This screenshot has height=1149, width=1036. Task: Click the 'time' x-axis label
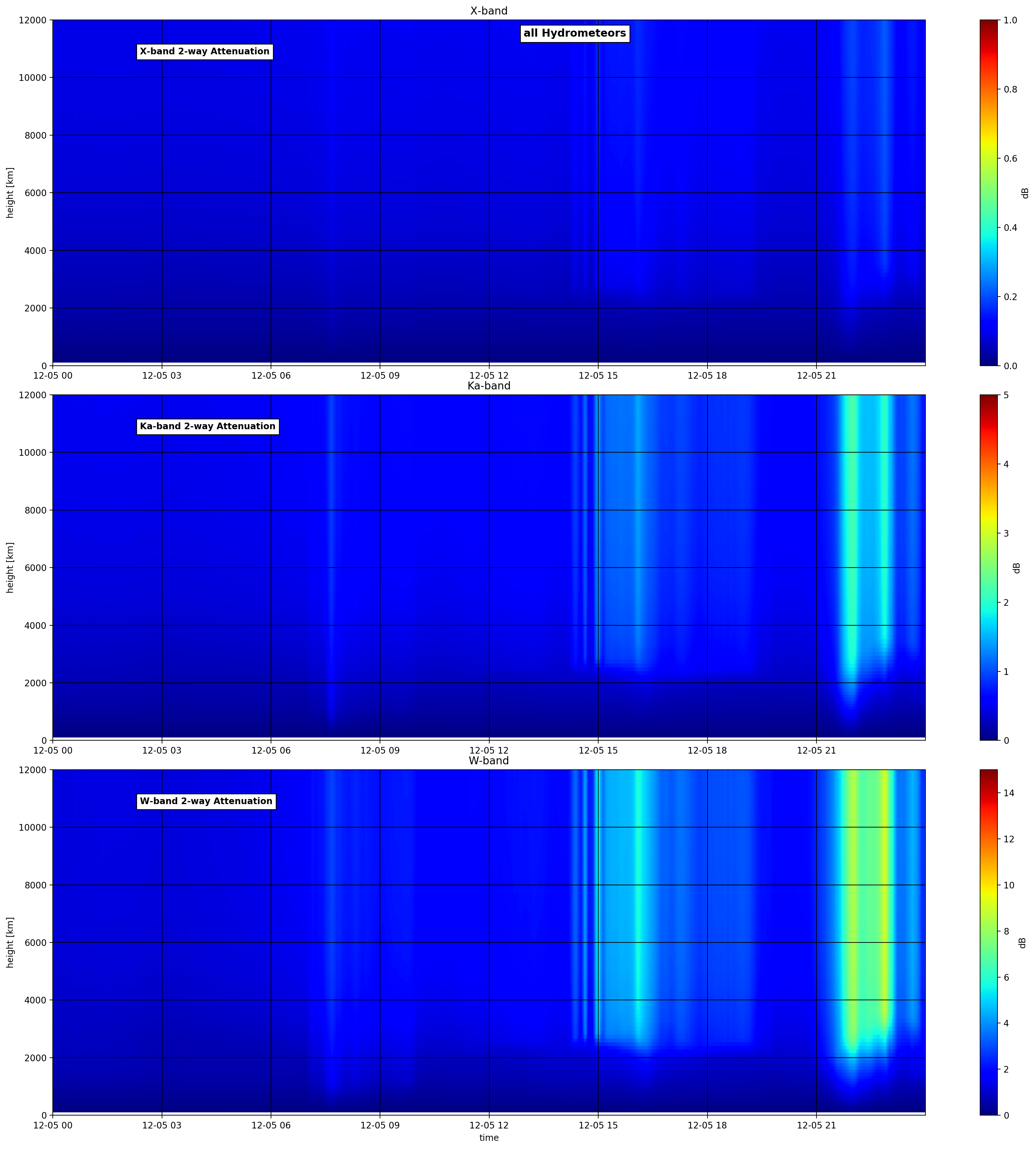(x=489, y=1138)
